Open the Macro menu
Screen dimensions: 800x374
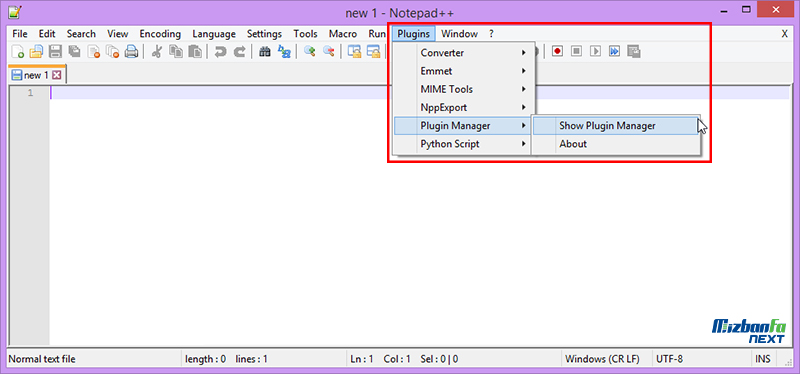coord(343,34)
